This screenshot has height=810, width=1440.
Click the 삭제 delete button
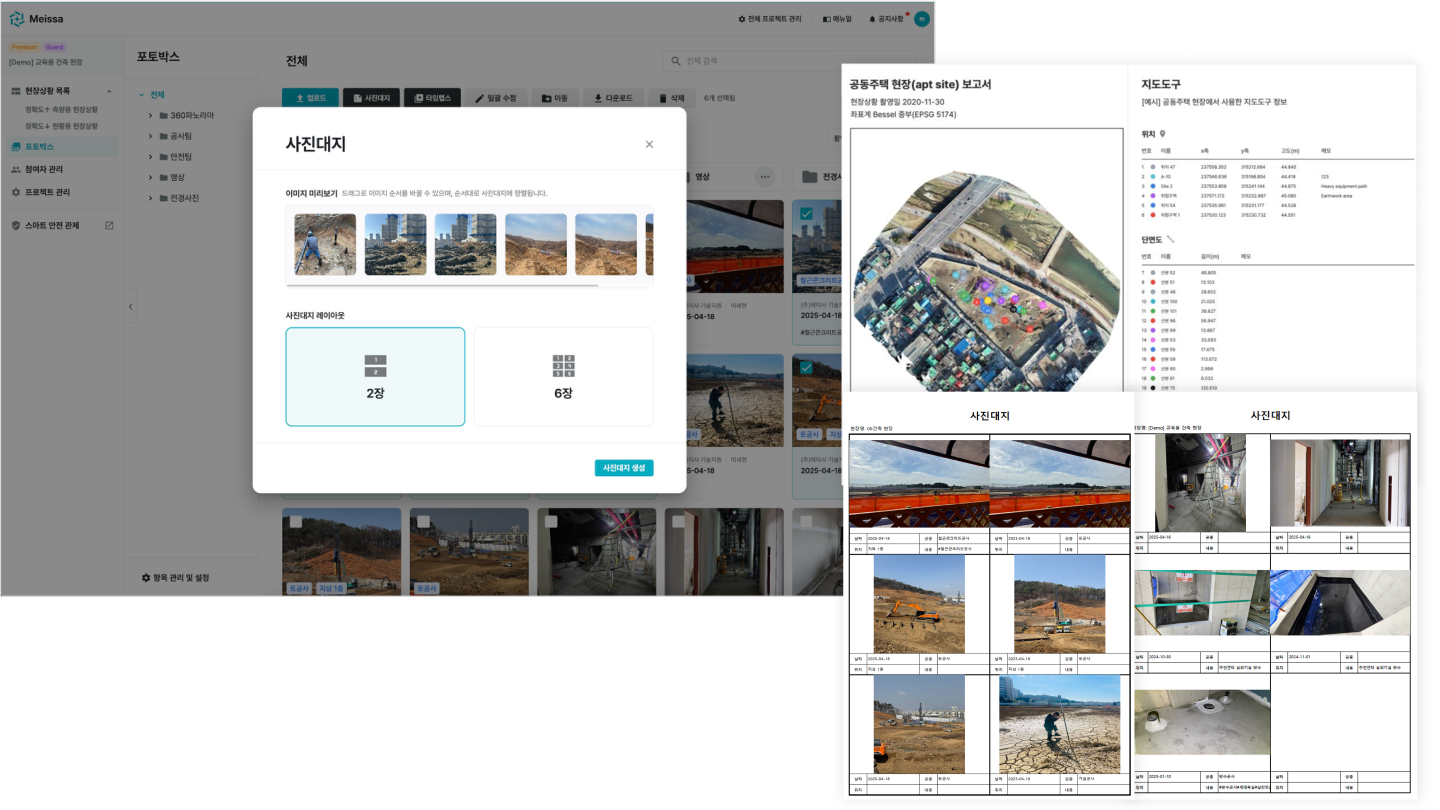point(672,98)
